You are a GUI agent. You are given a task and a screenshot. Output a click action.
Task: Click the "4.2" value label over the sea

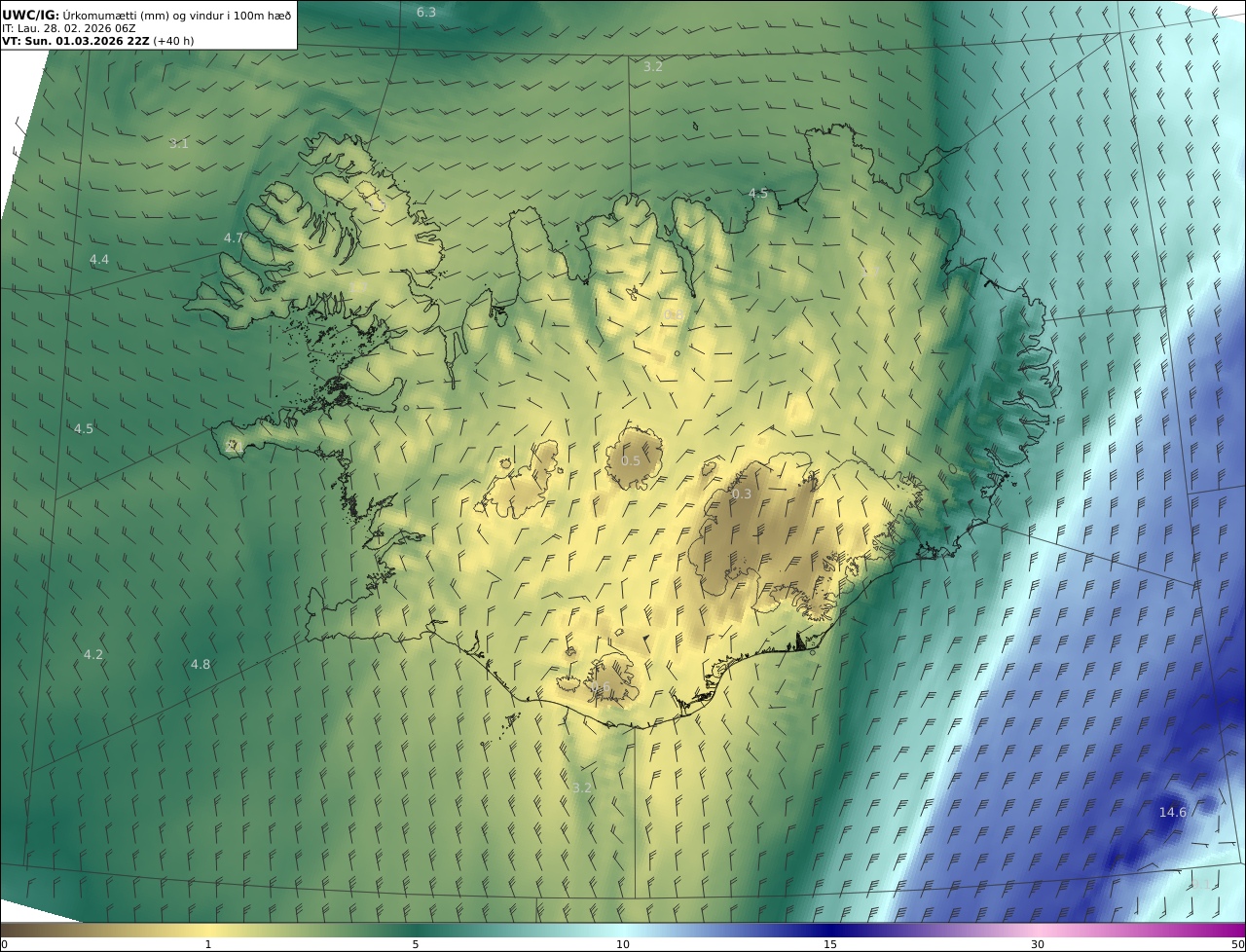click(93, 655)
